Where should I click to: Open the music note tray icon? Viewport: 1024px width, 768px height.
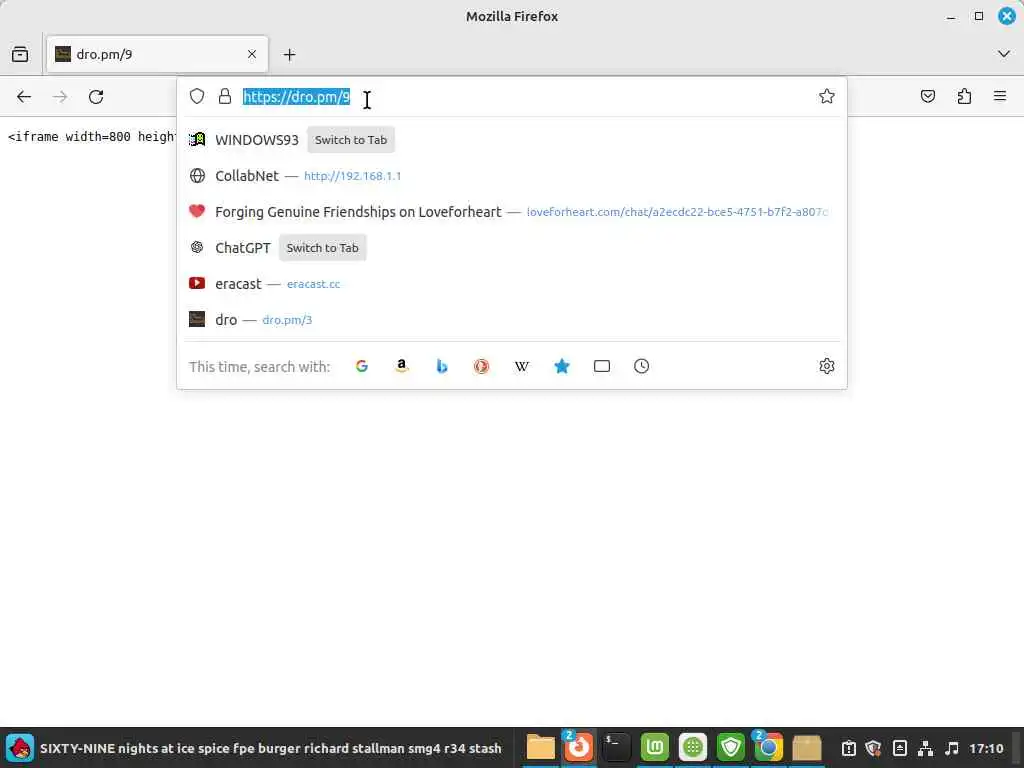point(952,748)
